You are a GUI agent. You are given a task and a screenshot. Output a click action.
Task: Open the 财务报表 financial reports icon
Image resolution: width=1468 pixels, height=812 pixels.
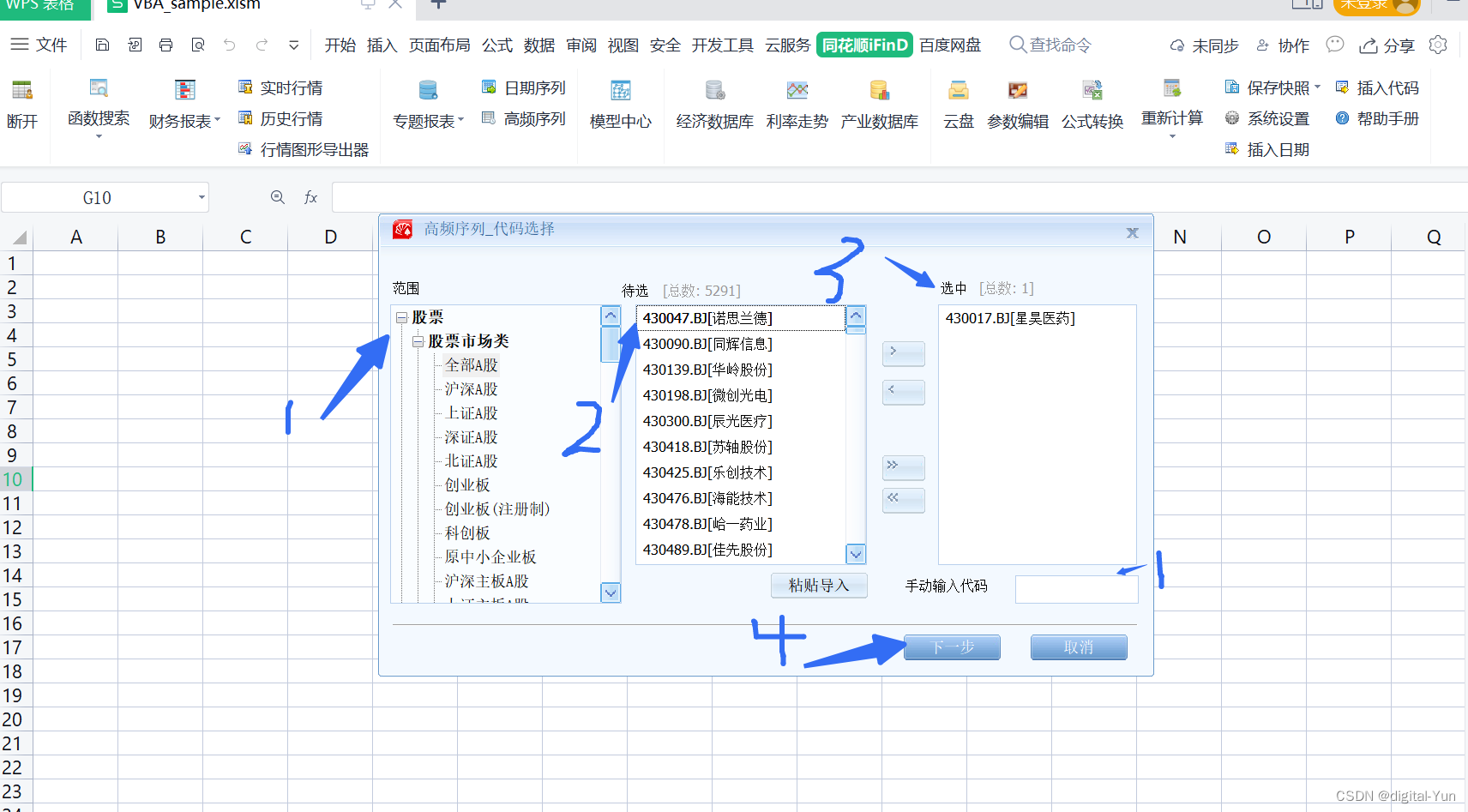pos(184,89)
